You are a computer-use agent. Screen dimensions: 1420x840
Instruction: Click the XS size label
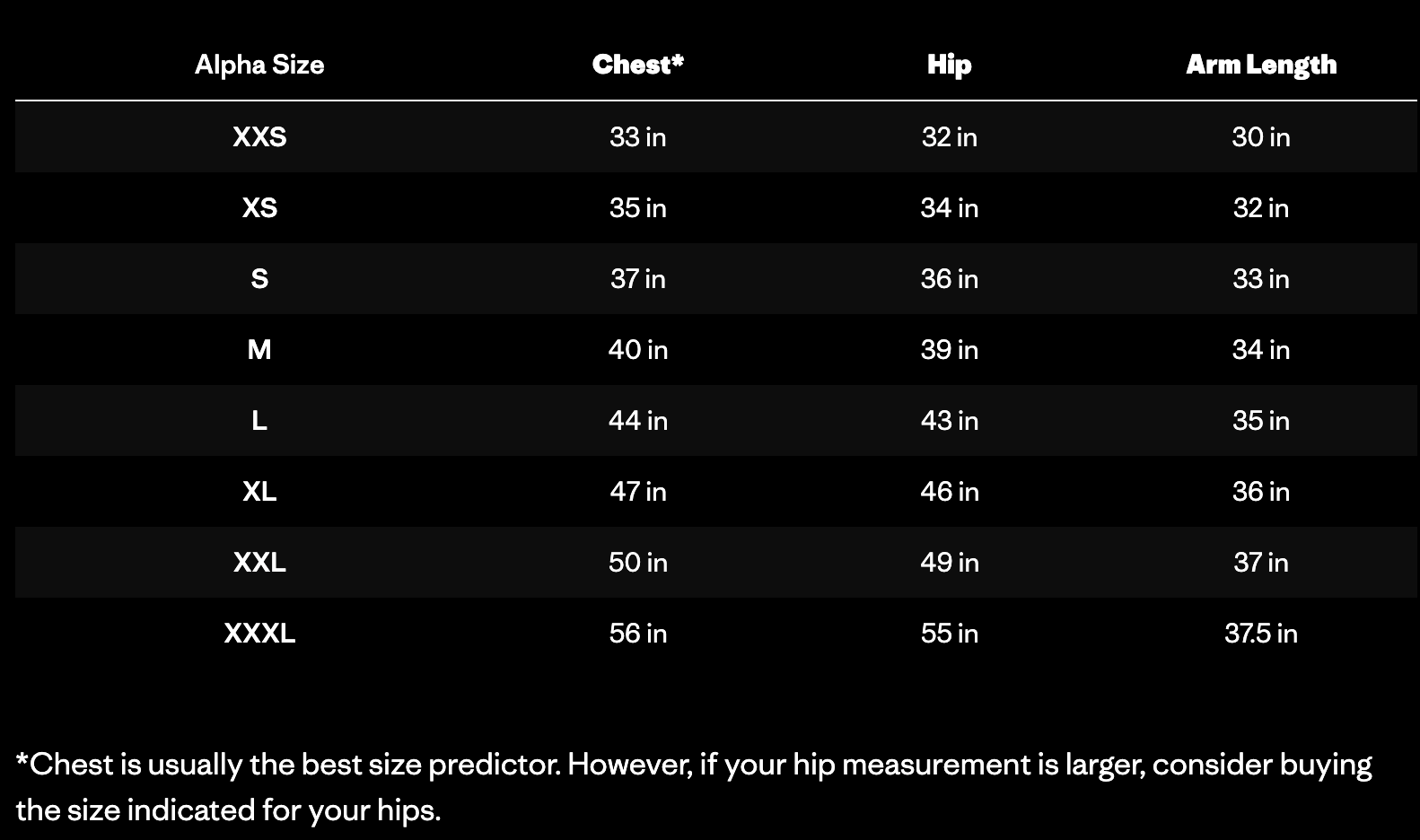point(259,207)
